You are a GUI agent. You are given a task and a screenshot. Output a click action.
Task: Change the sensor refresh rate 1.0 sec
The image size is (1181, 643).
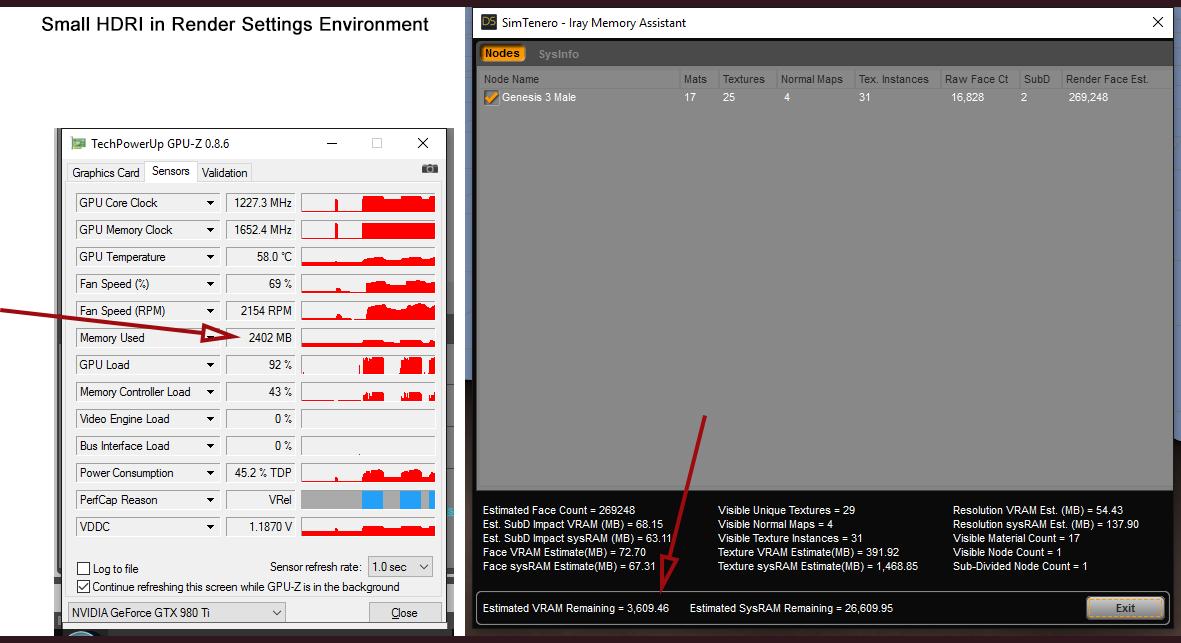400,566
